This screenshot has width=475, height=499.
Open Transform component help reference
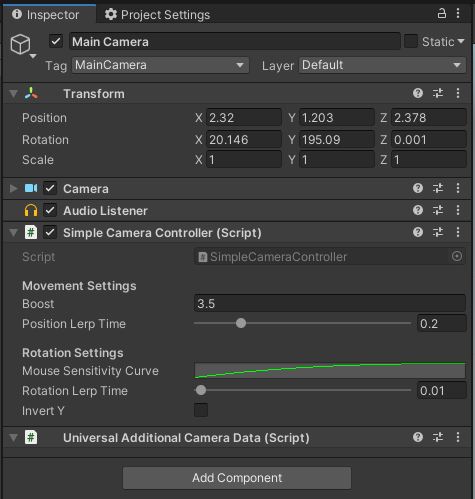418,93
